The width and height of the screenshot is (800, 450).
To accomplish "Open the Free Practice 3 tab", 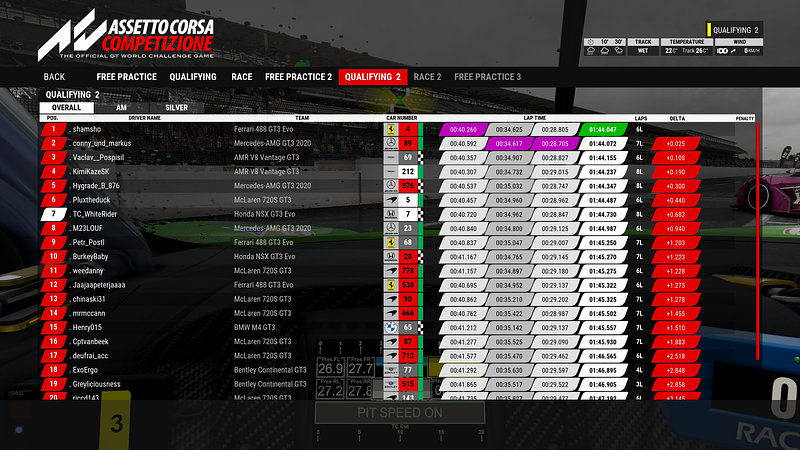I will 487,77.
